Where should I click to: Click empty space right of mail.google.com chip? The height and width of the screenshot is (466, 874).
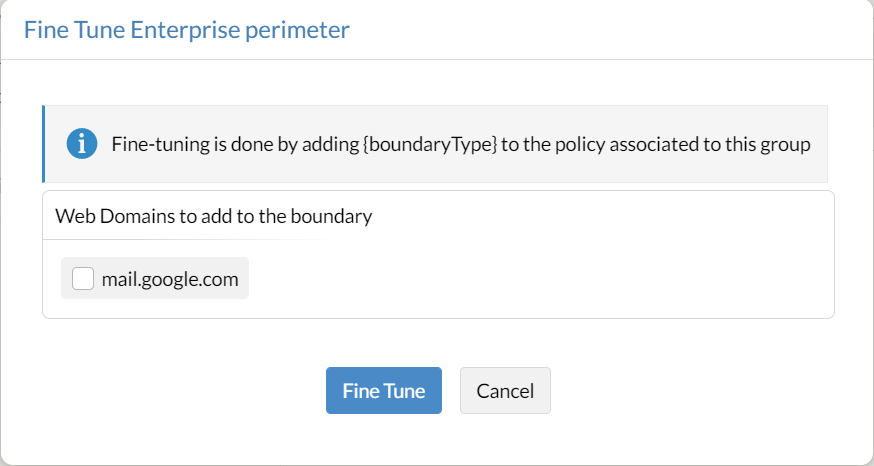(540, 279)
